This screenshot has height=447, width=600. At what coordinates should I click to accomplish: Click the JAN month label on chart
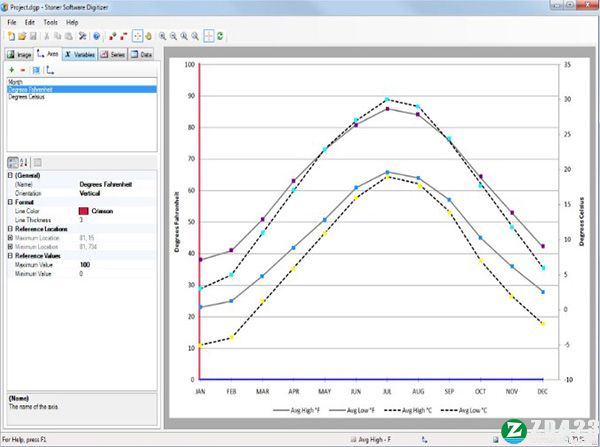click(x=200, y=391)
